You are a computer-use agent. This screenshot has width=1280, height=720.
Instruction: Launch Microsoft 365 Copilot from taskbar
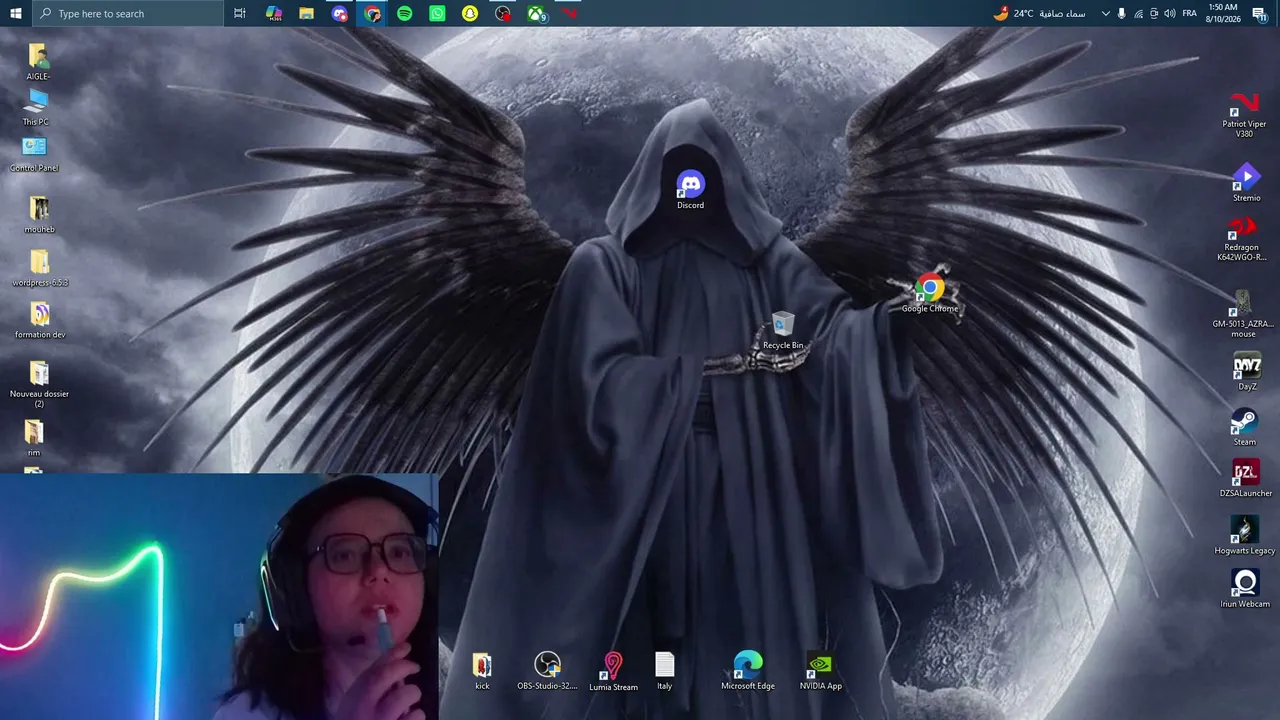coord(274,13)
